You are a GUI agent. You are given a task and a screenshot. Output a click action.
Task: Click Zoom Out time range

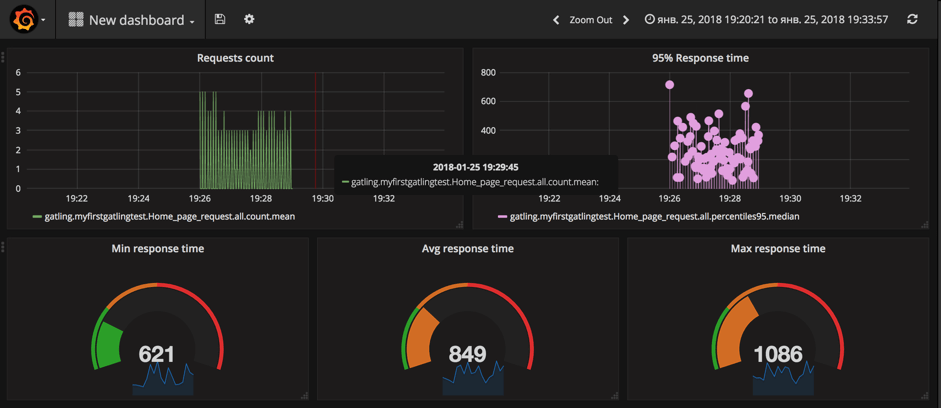[x=591, y=20]
